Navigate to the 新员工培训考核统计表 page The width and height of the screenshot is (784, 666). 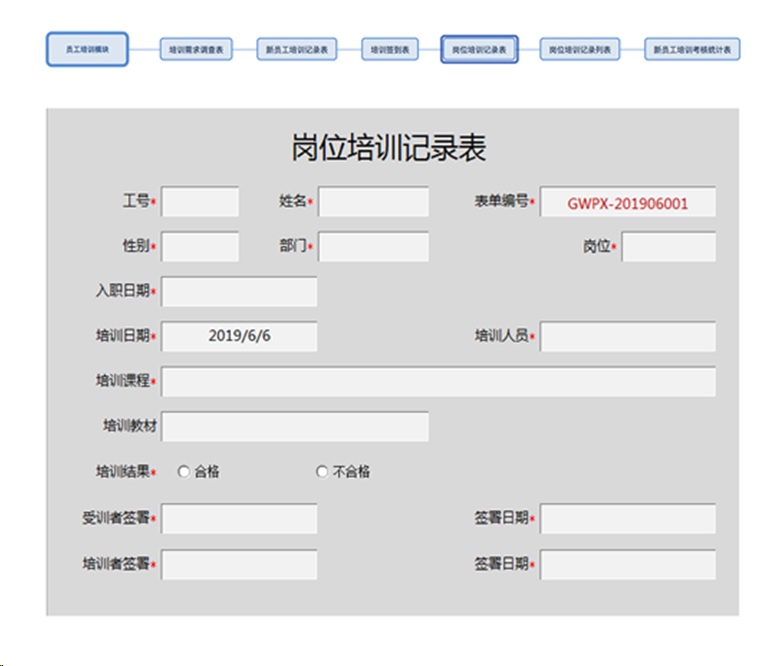[692, 49]
